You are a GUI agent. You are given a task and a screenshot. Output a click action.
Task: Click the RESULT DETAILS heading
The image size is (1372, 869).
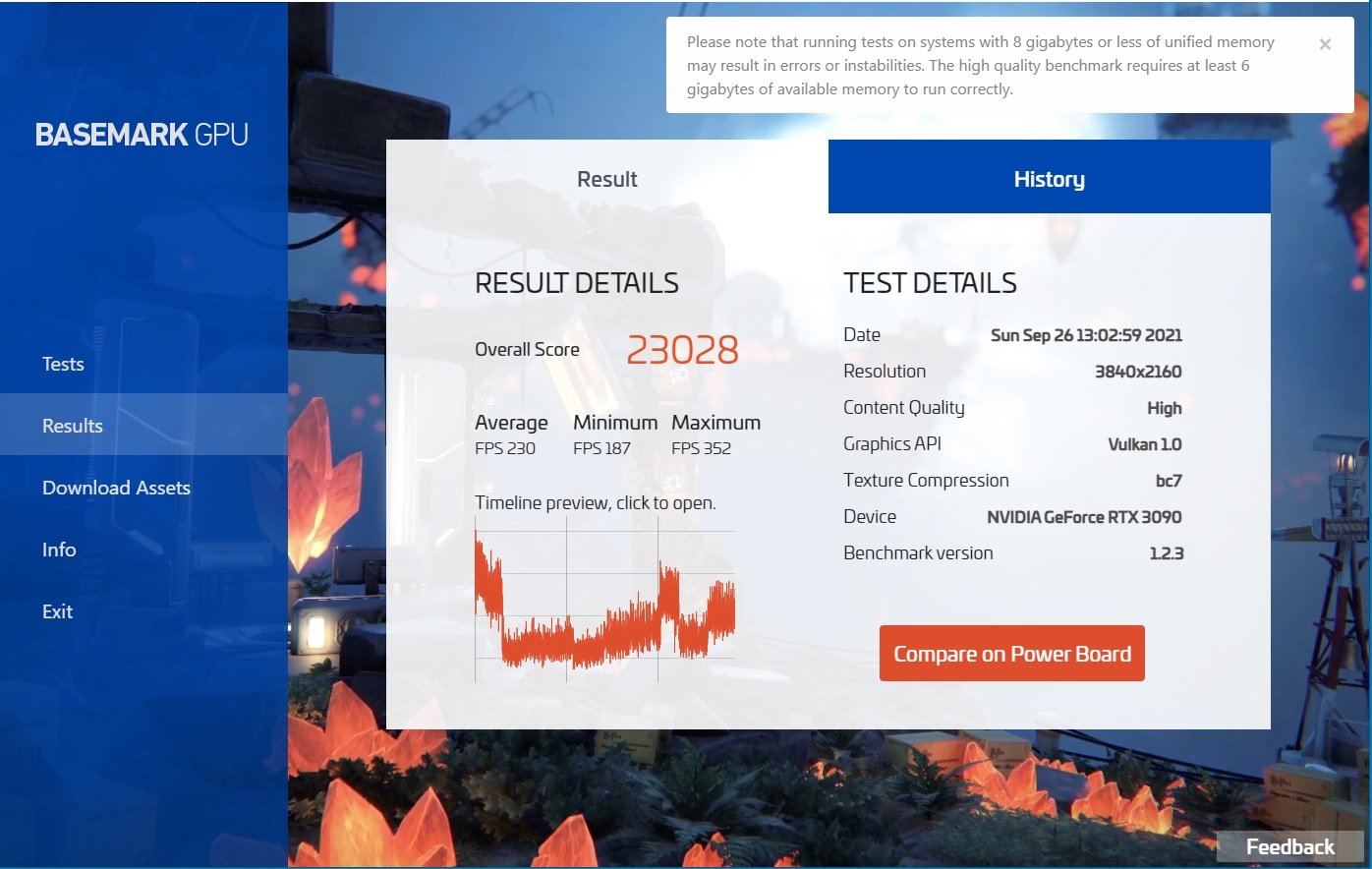tap(577, 283)
